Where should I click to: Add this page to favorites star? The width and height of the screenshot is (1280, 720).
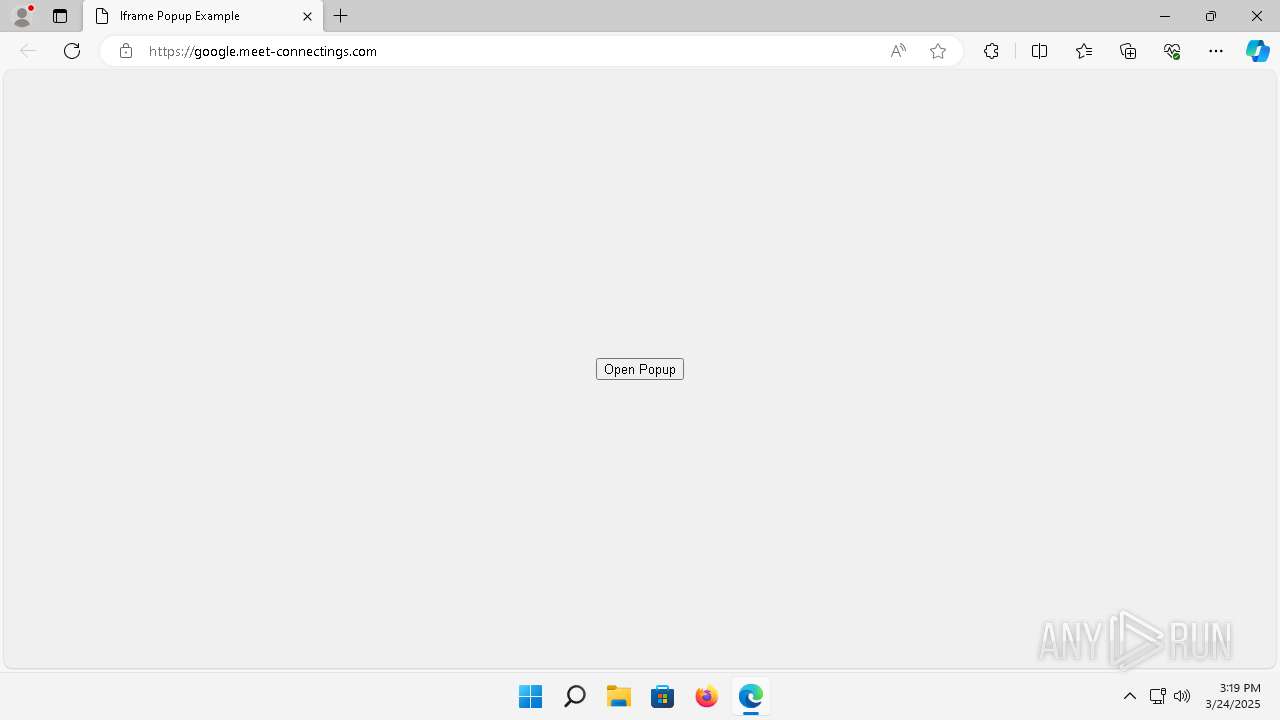[938, 51]
